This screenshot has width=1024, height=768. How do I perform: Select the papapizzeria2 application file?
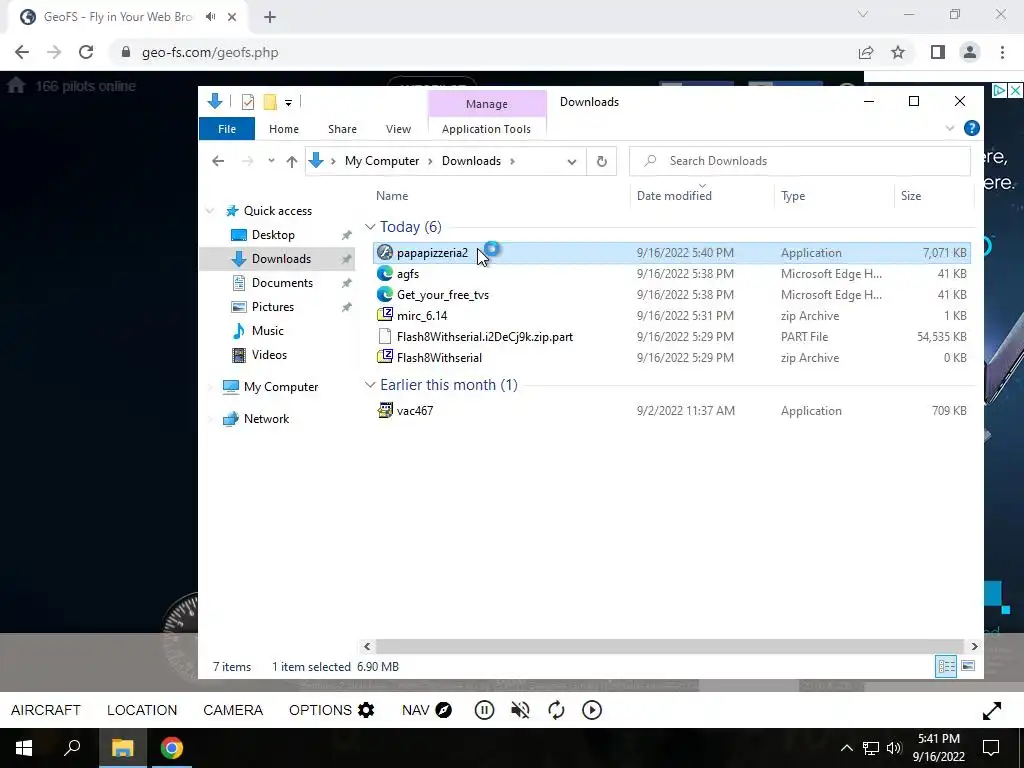click(672, 253)
